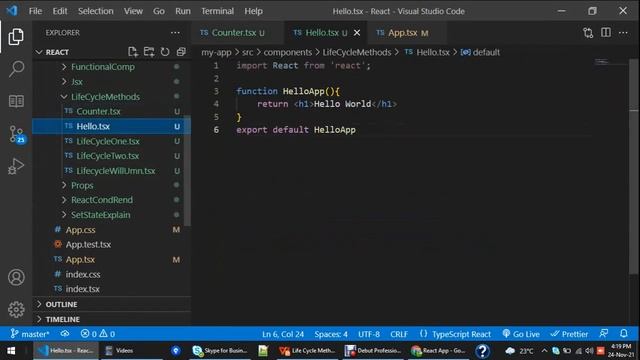Click the feedback icon in status bar
This screenshot has width=640, height=360.
click(604, 333)
